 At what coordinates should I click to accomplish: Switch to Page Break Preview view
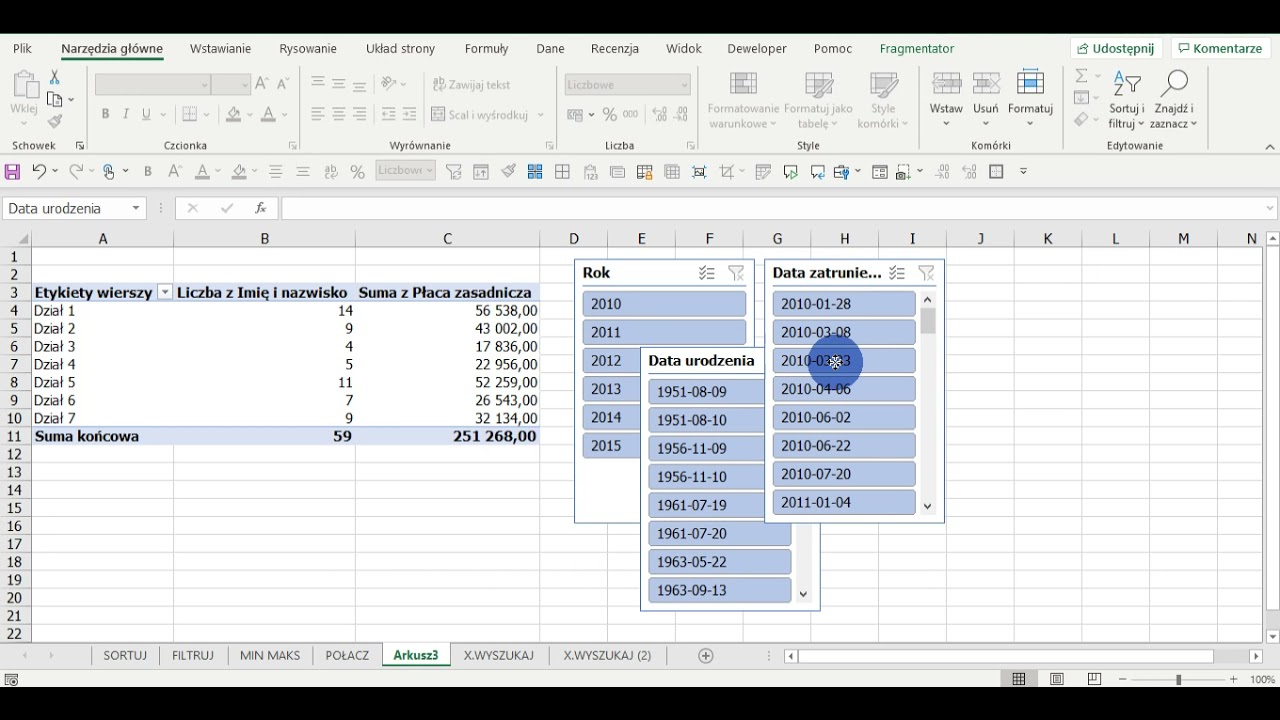tap(1094, 679)
